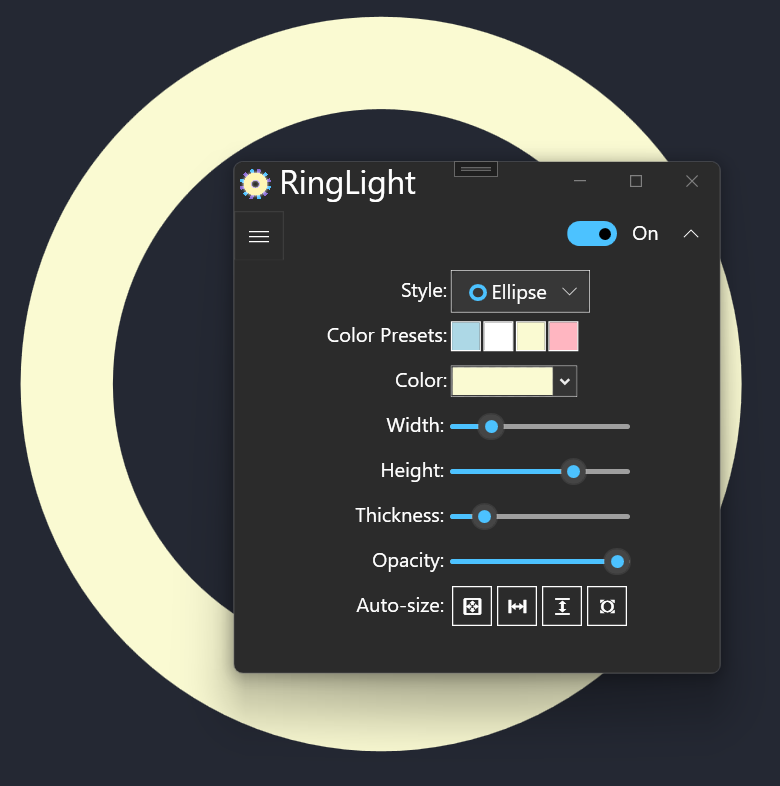Click auto-size fit to full screen icon

472,606
